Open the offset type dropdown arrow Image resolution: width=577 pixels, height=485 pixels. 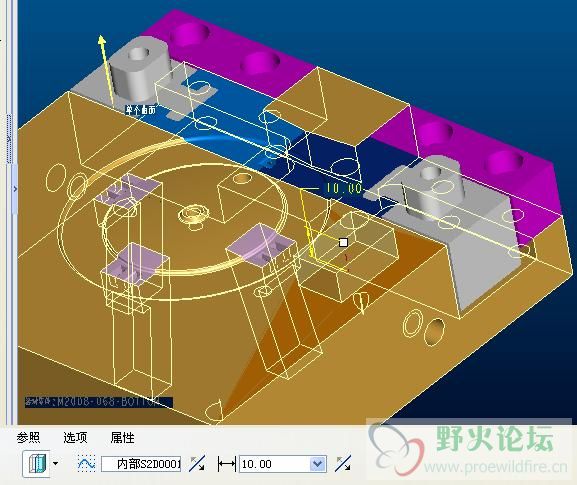coord(56,463)
